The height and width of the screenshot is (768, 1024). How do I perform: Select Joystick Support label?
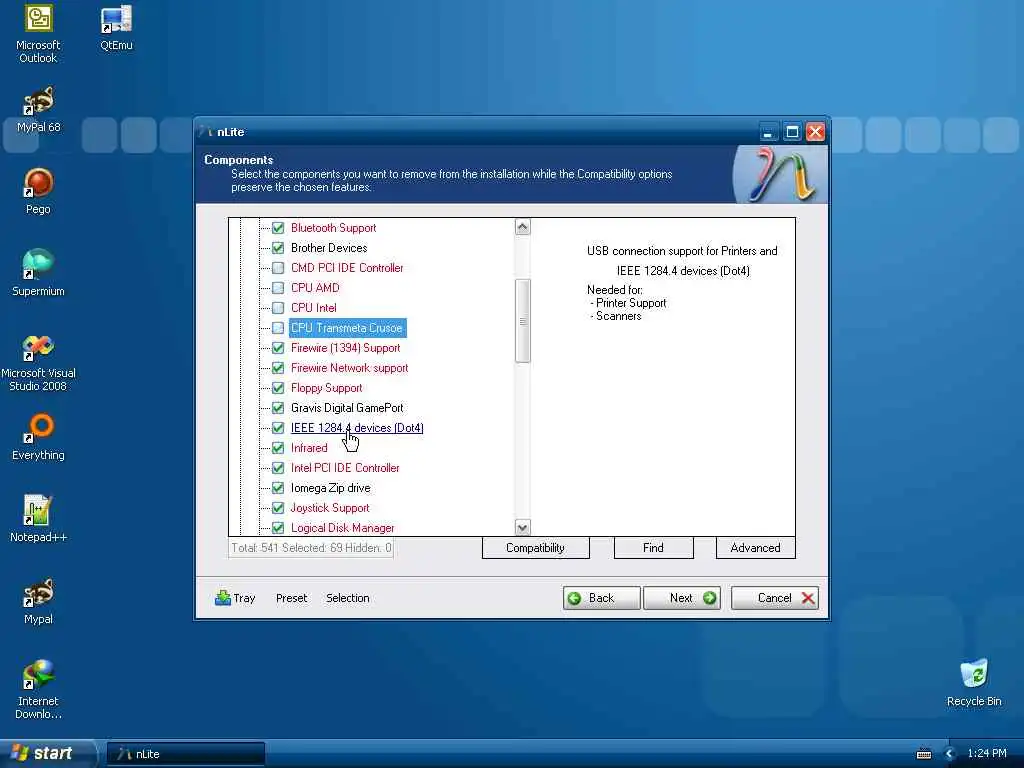point(330,508)
